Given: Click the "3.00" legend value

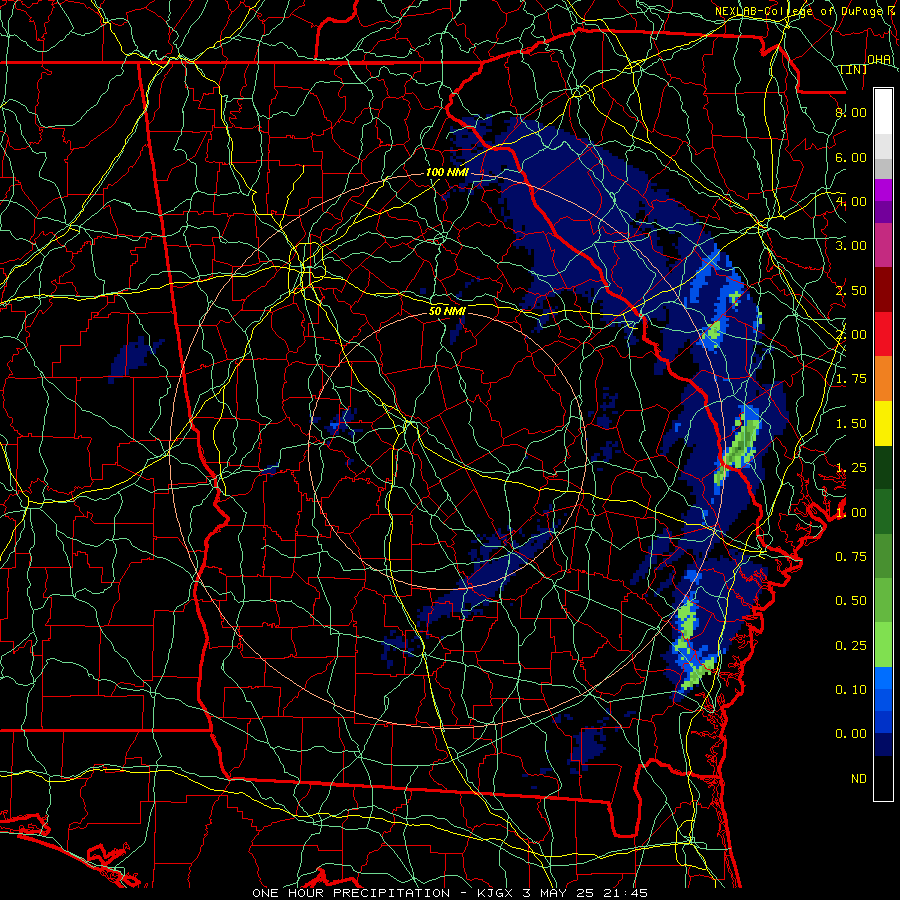Looking at the screenshot, I should point(851,246).
